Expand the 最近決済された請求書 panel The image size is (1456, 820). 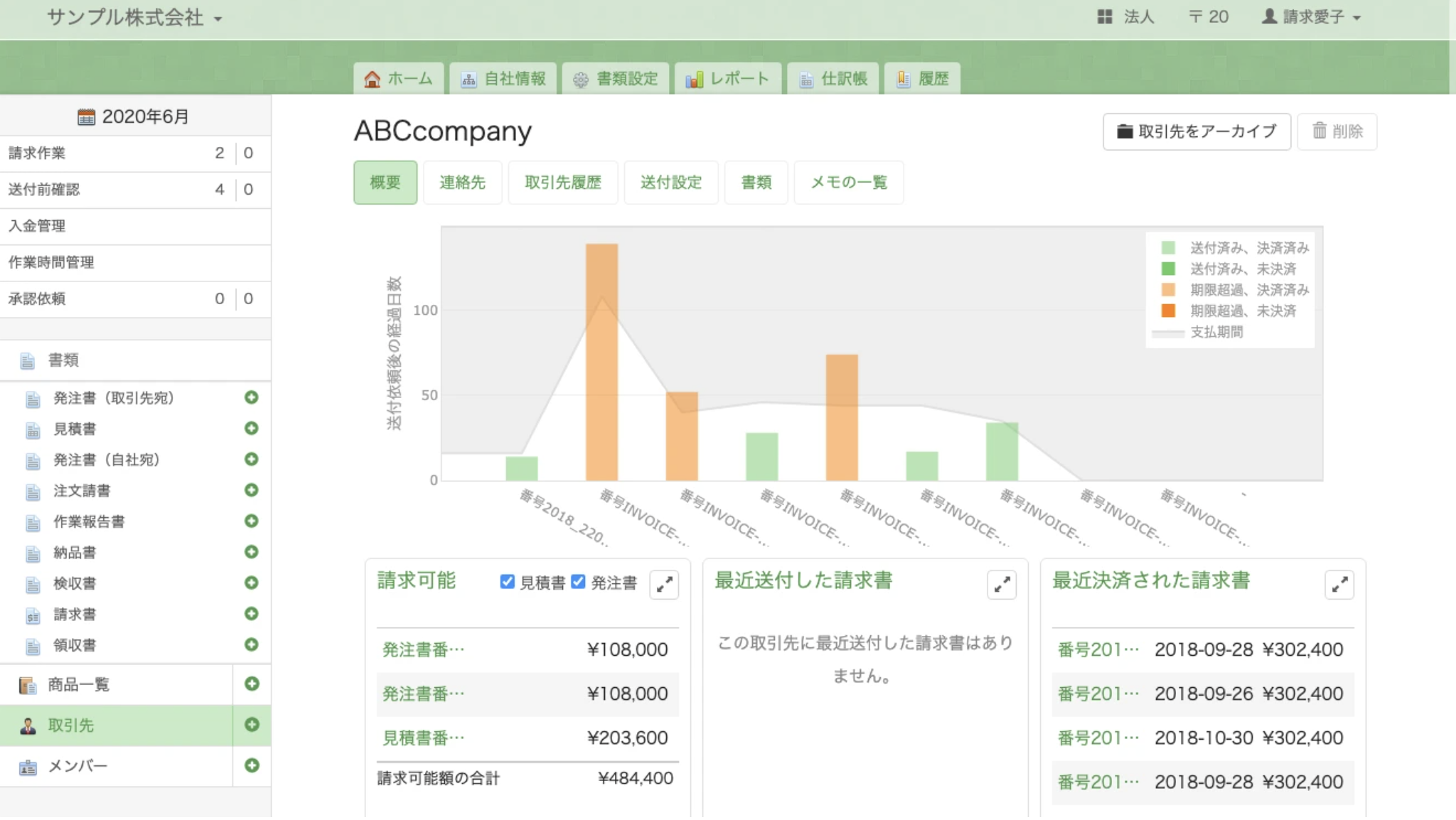point(1339,585)
